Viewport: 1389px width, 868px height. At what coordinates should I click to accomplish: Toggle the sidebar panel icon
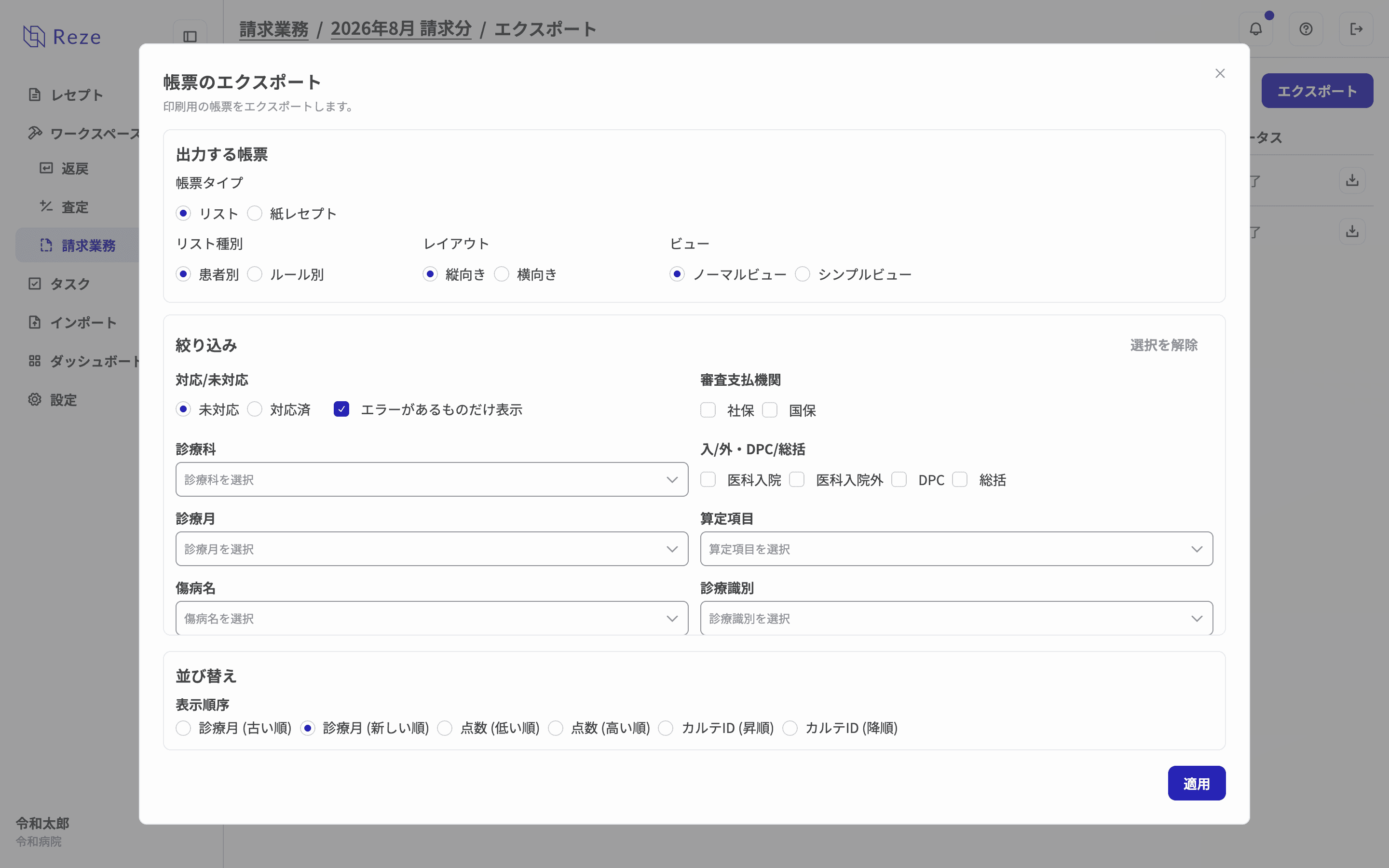coord(190,37)
